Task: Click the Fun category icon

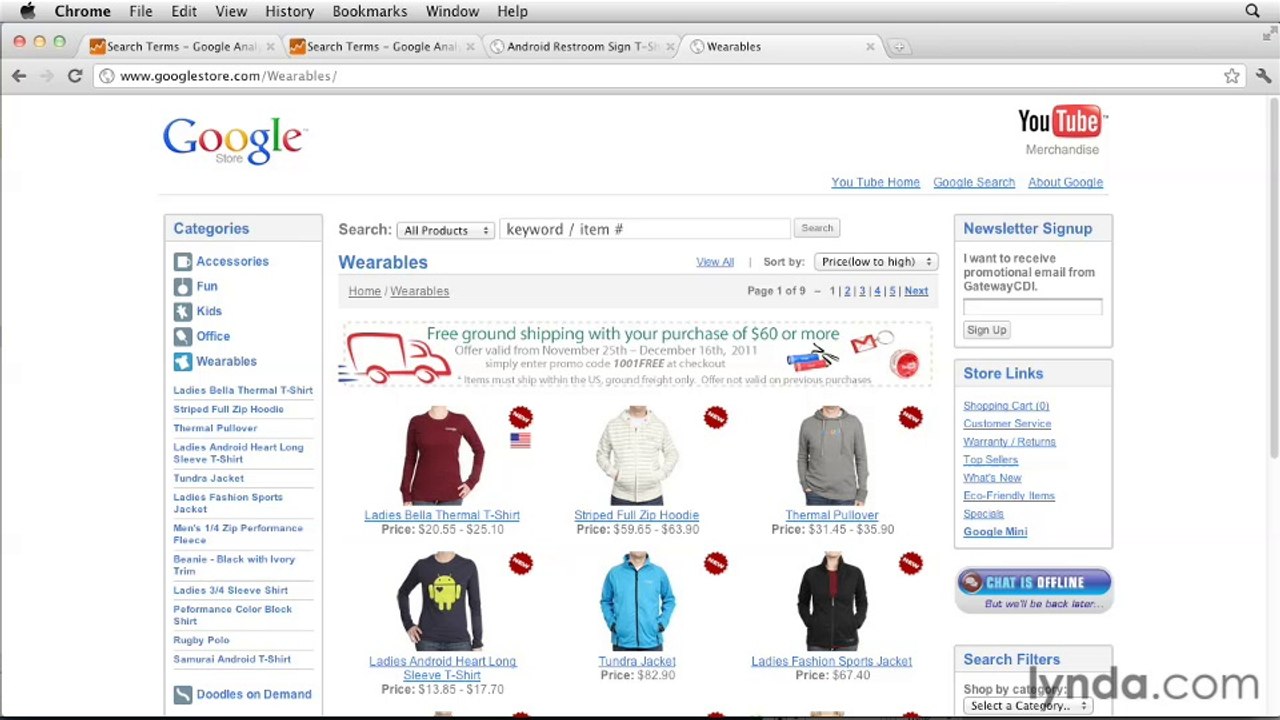Action: coord(182,287)
